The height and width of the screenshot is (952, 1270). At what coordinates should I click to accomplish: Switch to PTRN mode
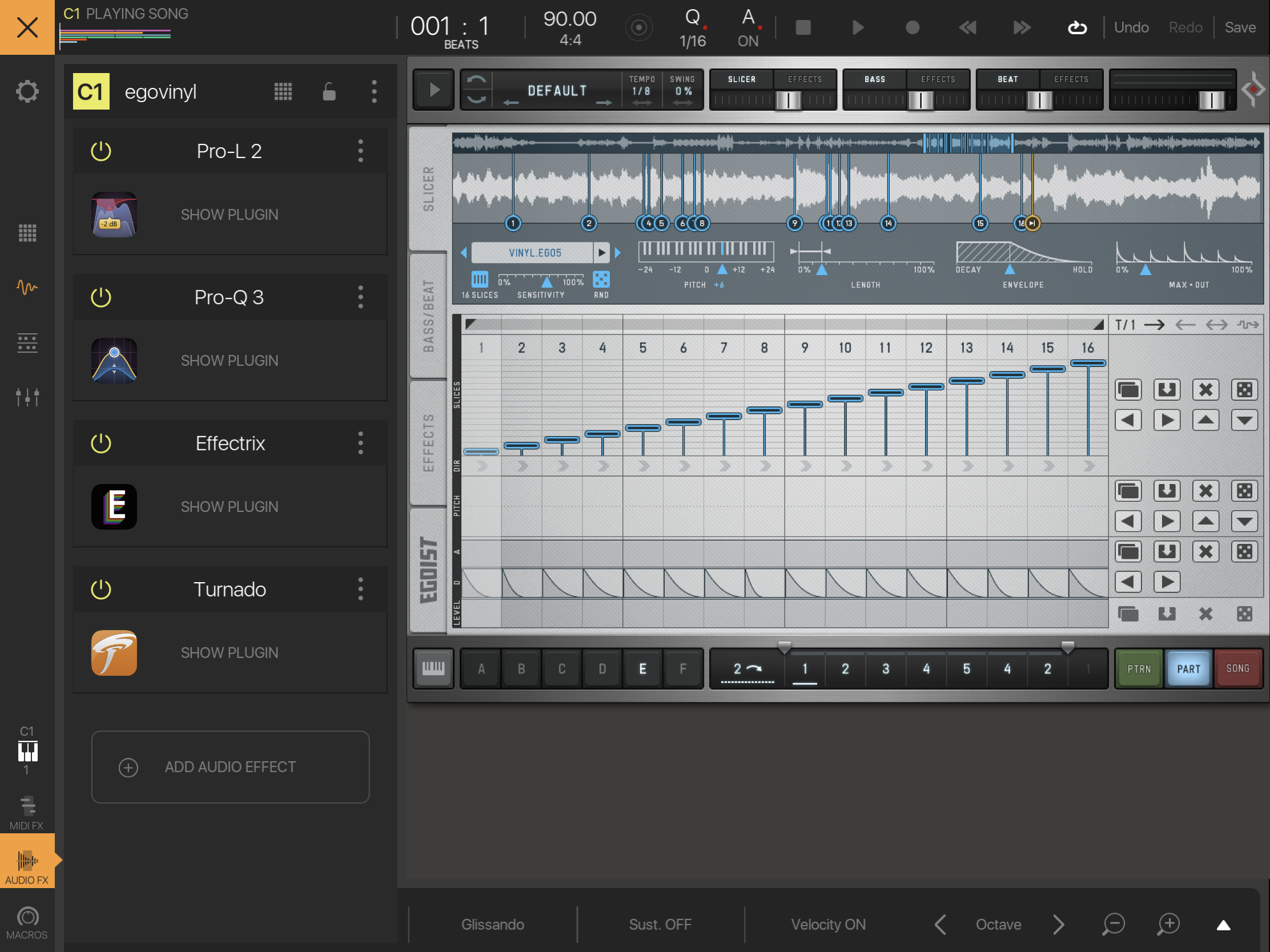1139,668
